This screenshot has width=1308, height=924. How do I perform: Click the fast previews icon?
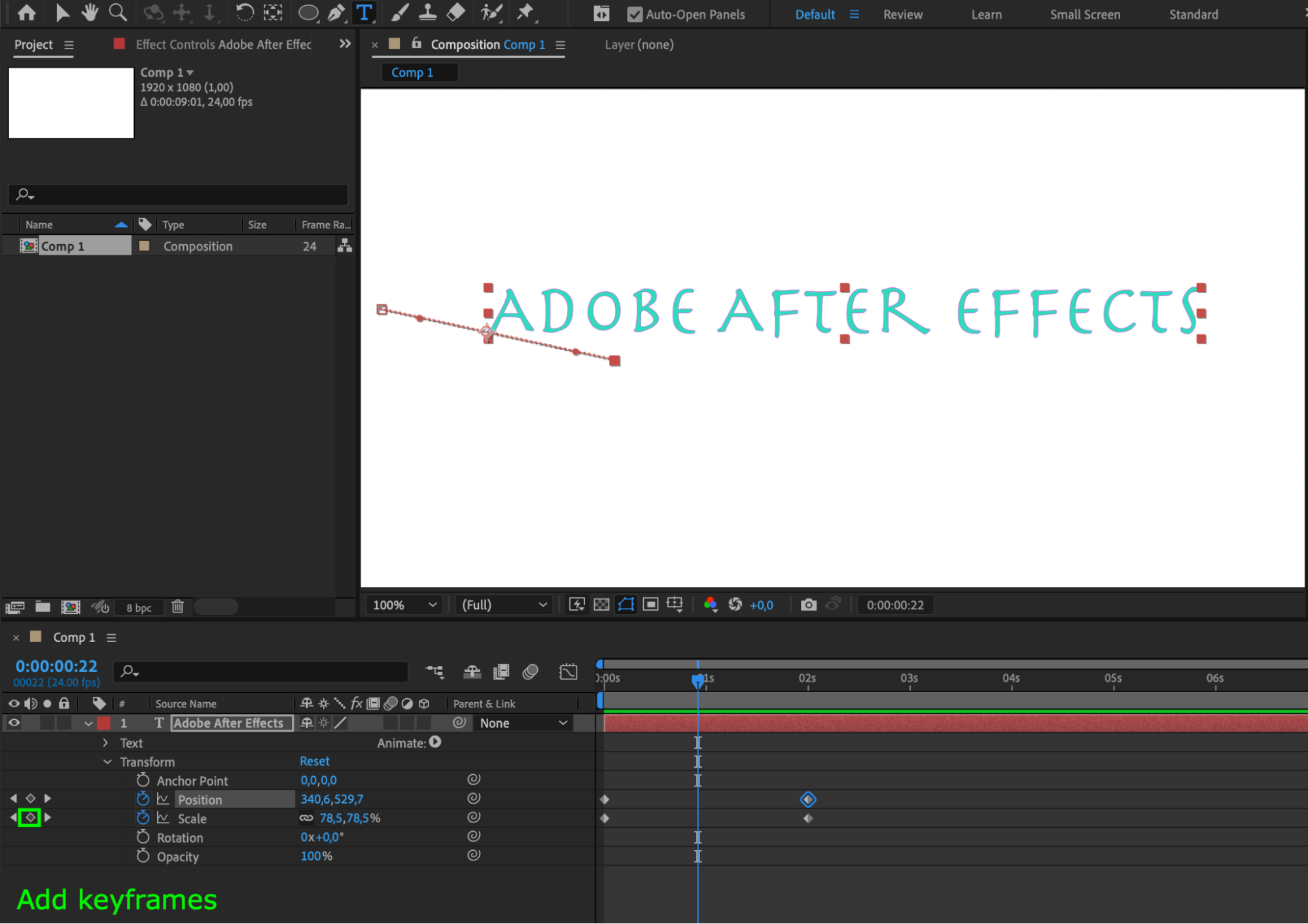point(576,605)
